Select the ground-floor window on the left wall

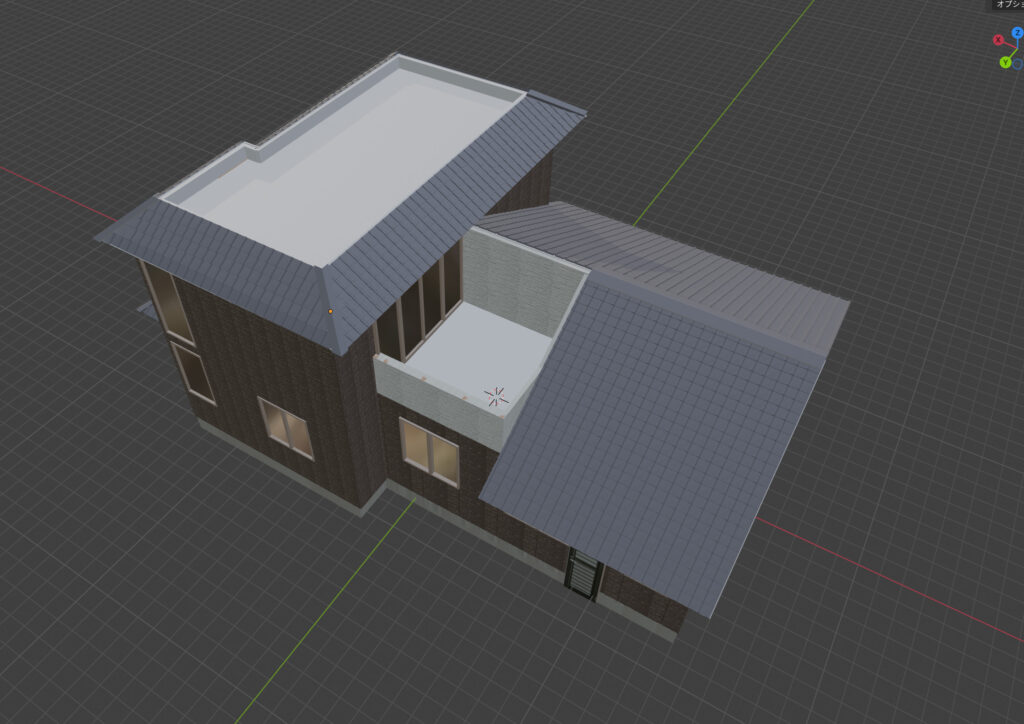coord(286,428)
